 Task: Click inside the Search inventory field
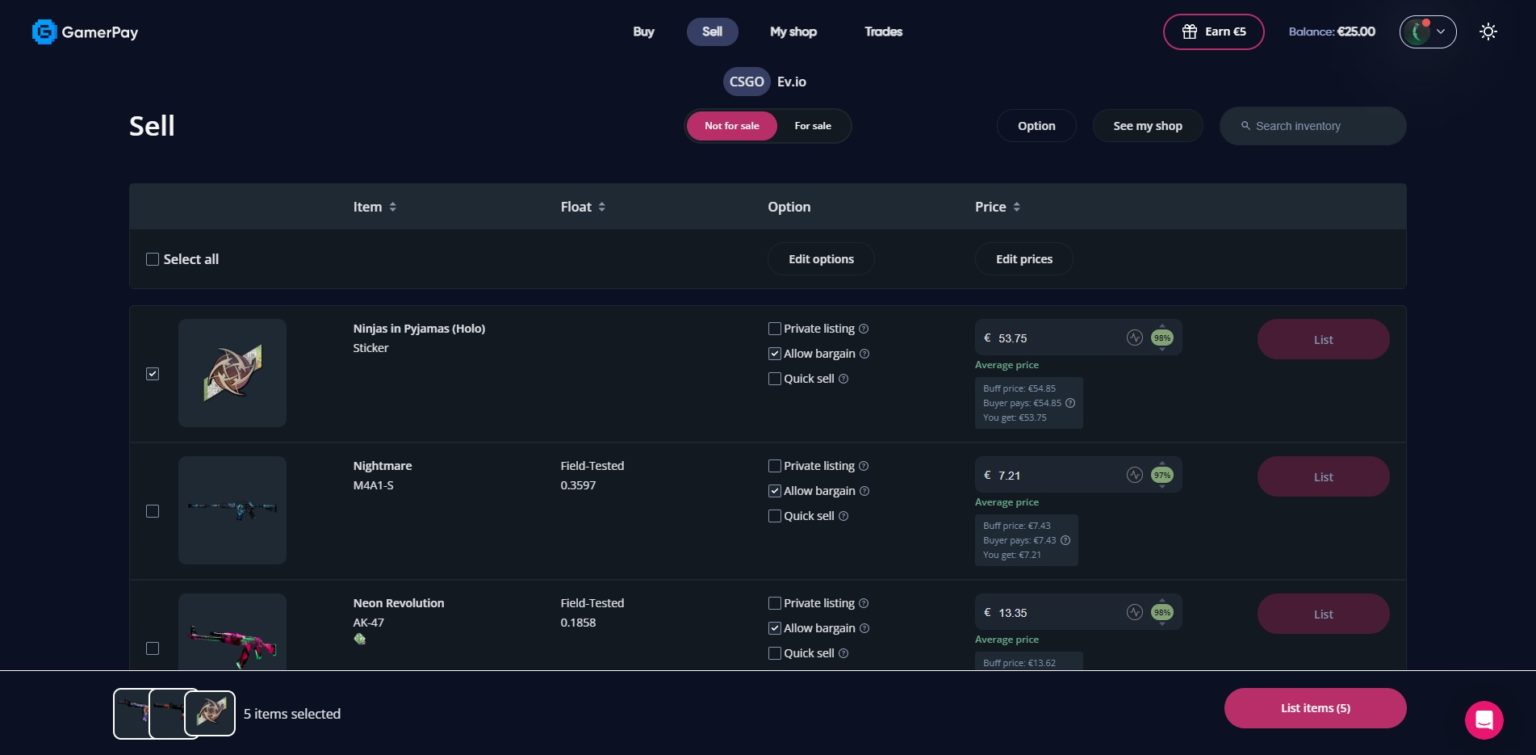tap(1313, 125)
